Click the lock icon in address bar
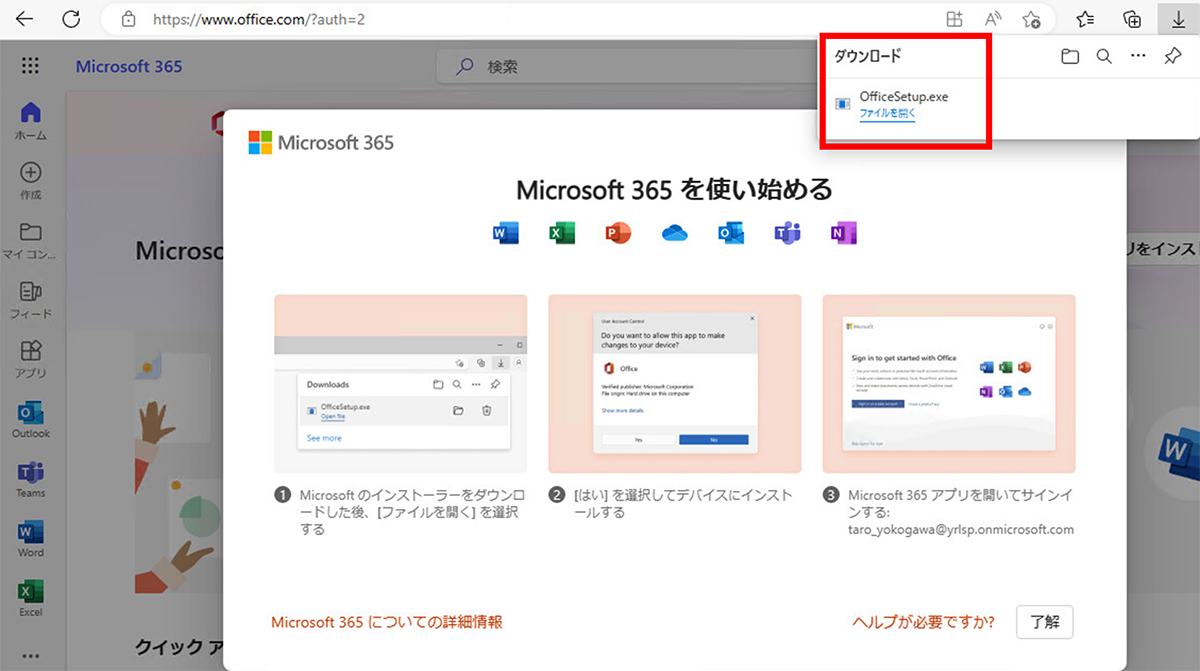1200x671 pixels. [x=127, y=19]
